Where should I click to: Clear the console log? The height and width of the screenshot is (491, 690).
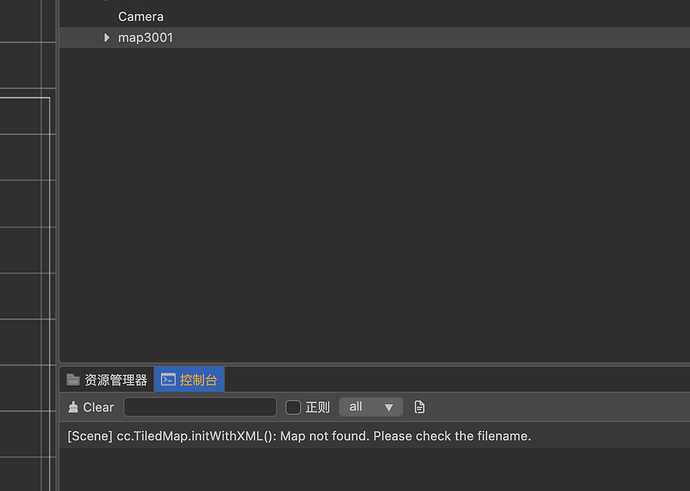coord(91,407)
